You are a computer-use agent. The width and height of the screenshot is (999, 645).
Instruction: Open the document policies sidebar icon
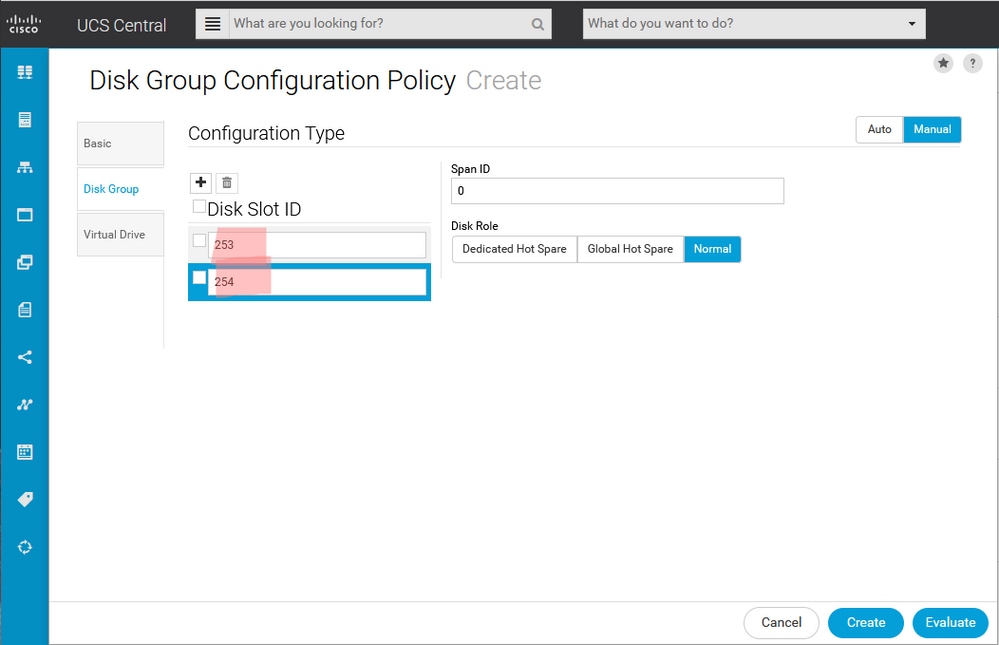point(25,310)
